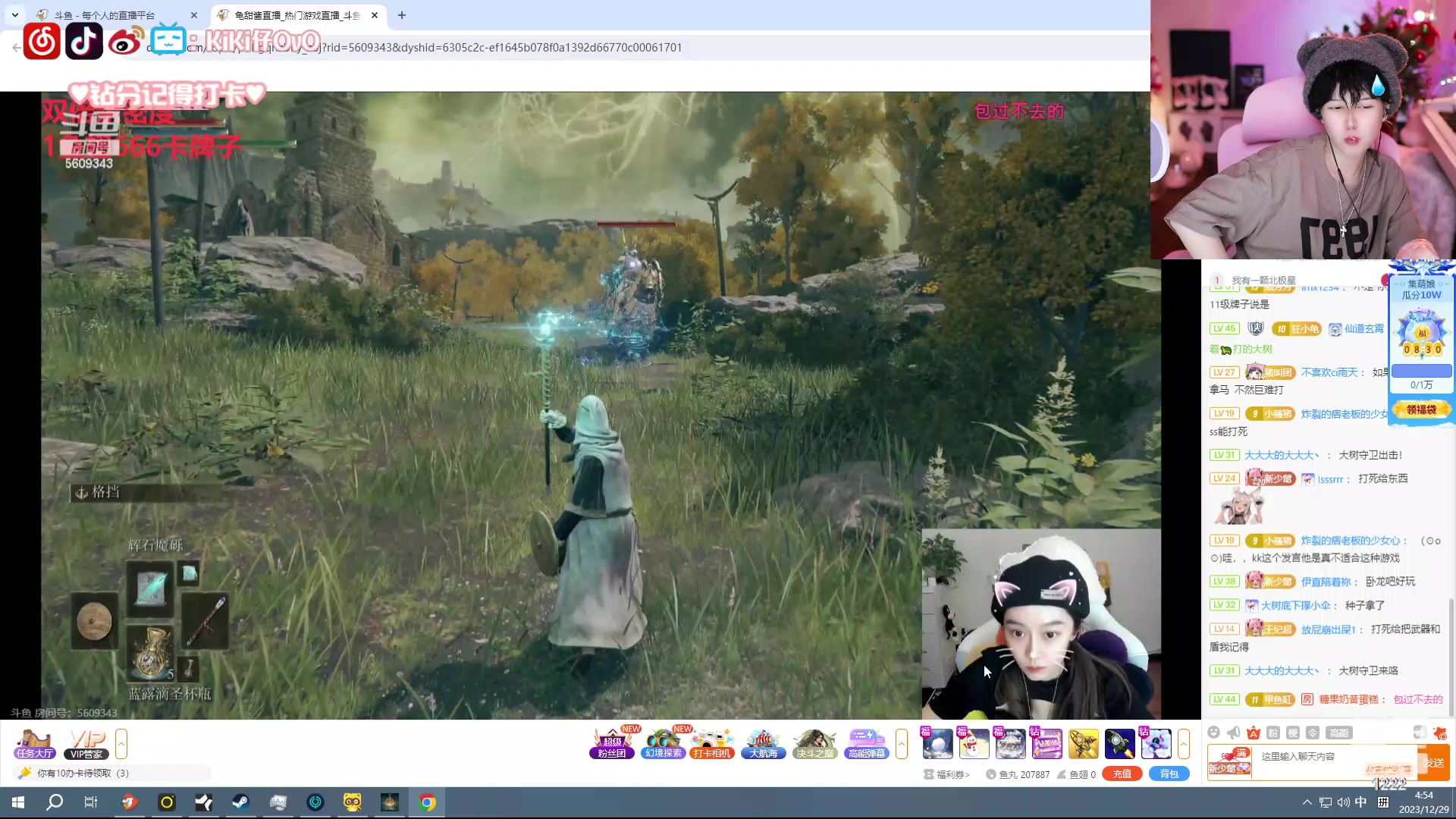
Task: Open the 任务大厅 task hall icon
Action: 34,743
